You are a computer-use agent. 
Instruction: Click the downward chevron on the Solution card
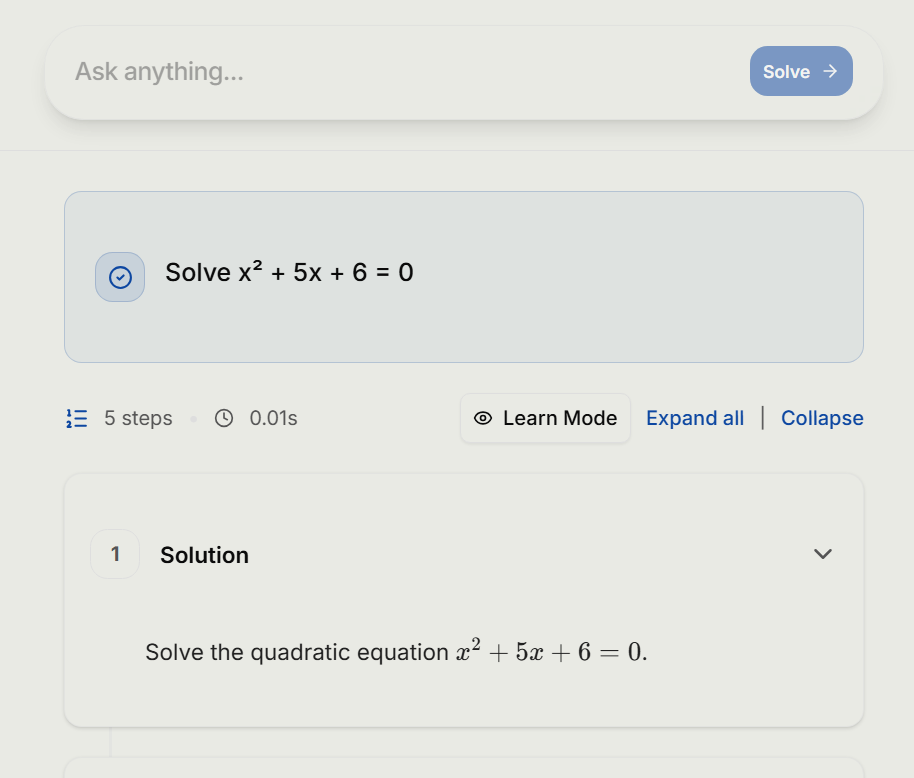coord(822,553)
